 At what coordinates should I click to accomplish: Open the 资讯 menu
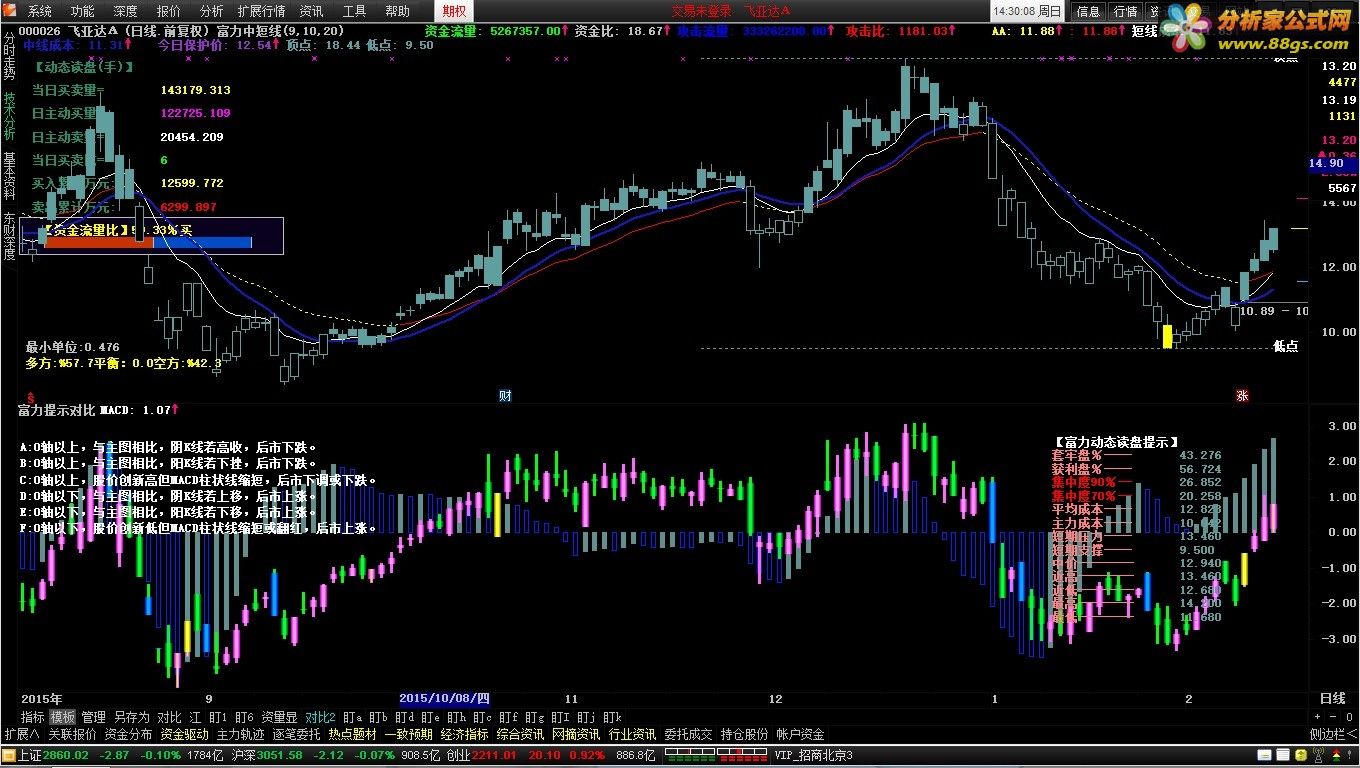point(312,11)
